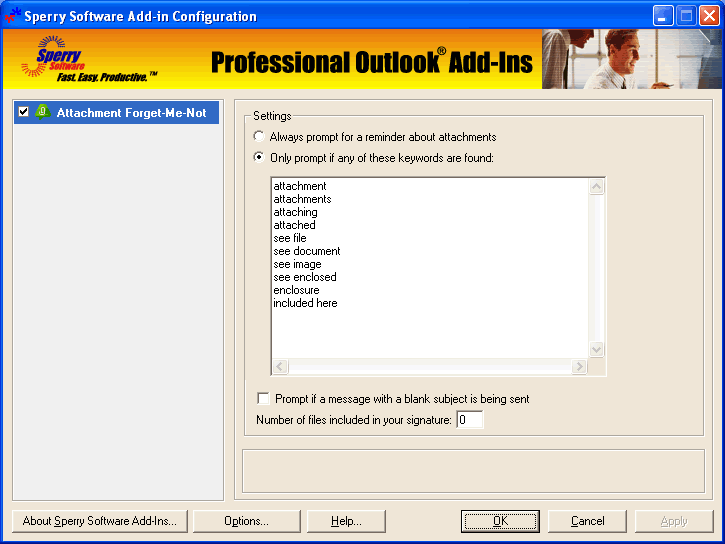This screenshot has height=544, width=725.
Task: Click the keyword 'see enclosed'
Action: coord(305,277)
